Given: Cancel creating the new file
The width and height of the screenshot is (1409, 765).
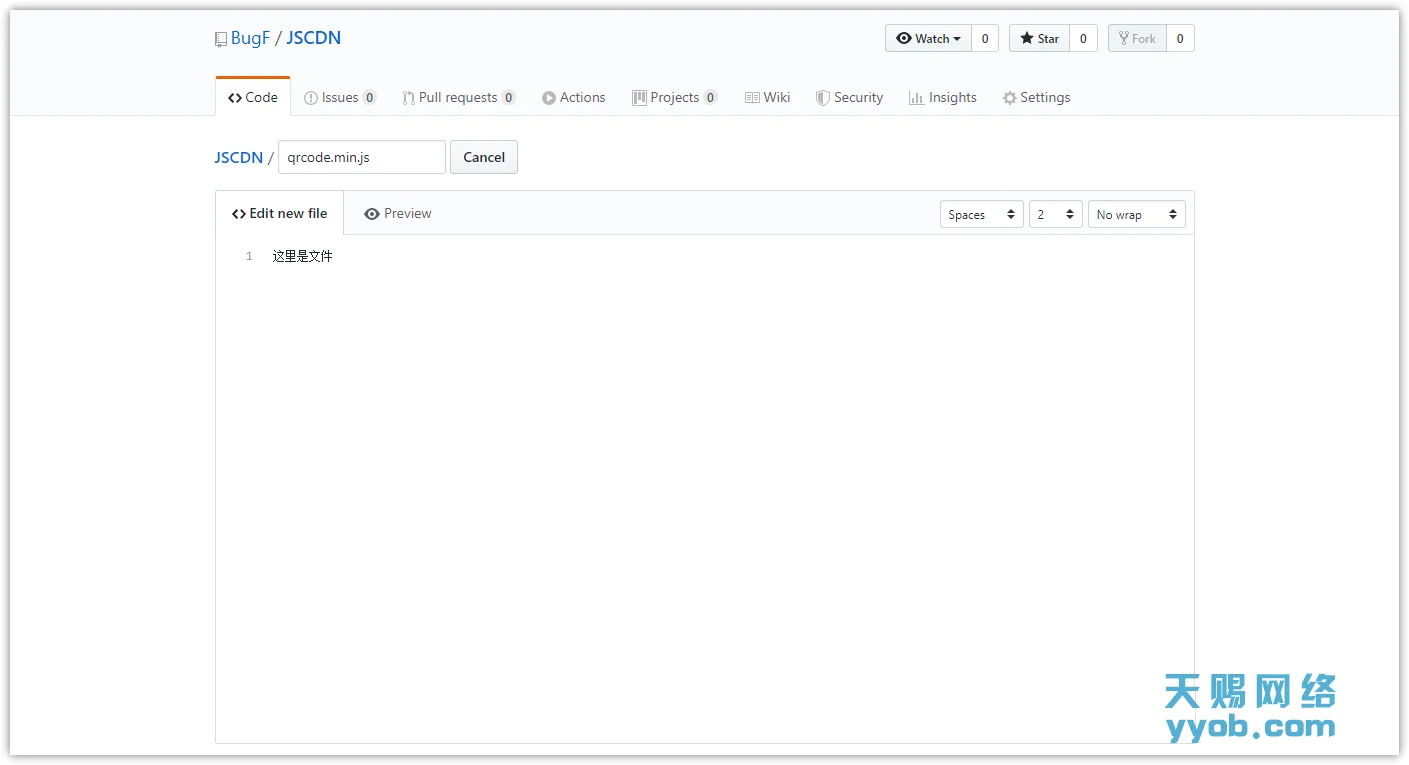Looking at the screenshot, I should [x=483, y=157].
